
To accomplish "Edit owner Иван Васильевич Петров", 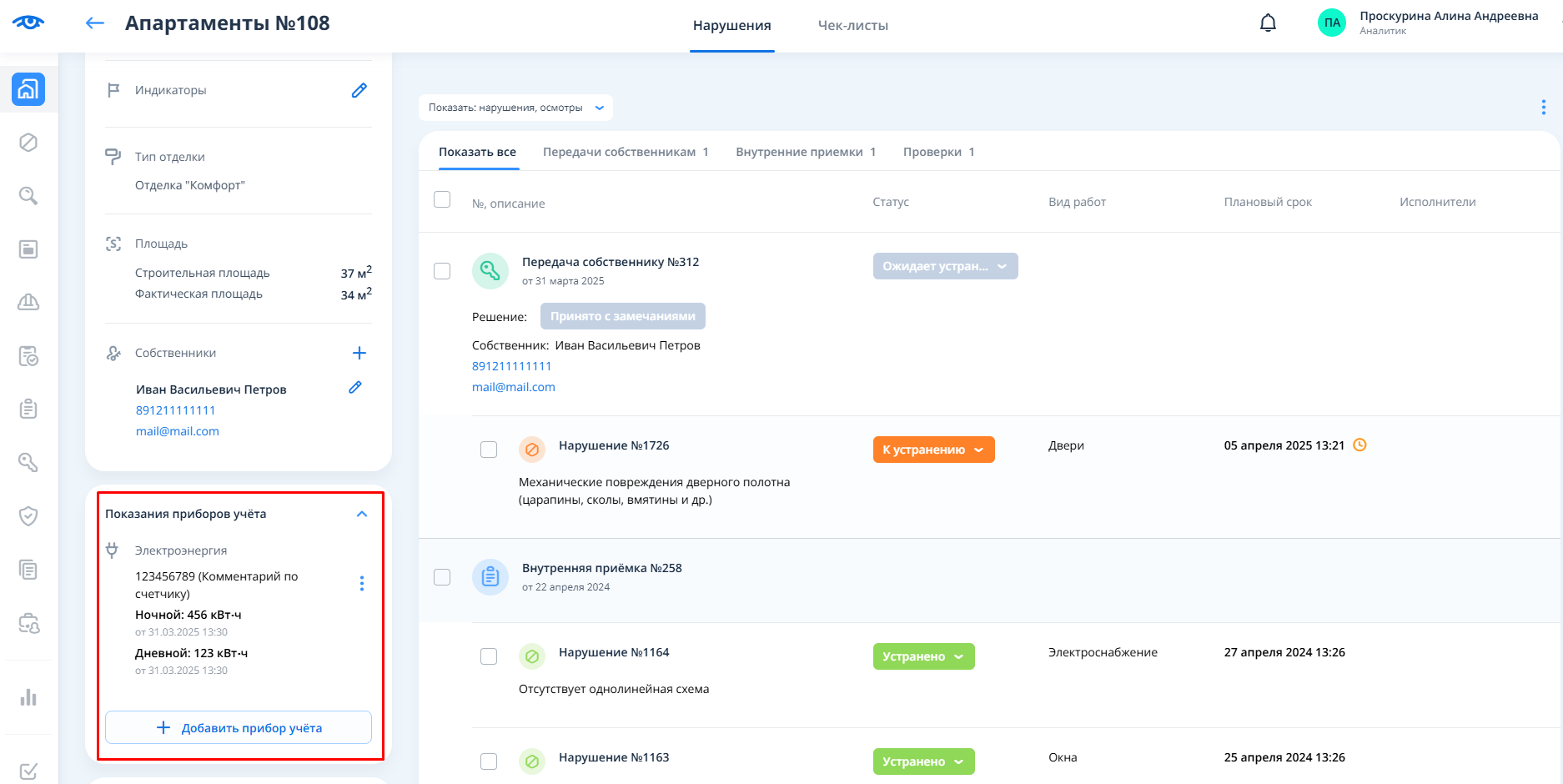I will [x=355, y=388].
